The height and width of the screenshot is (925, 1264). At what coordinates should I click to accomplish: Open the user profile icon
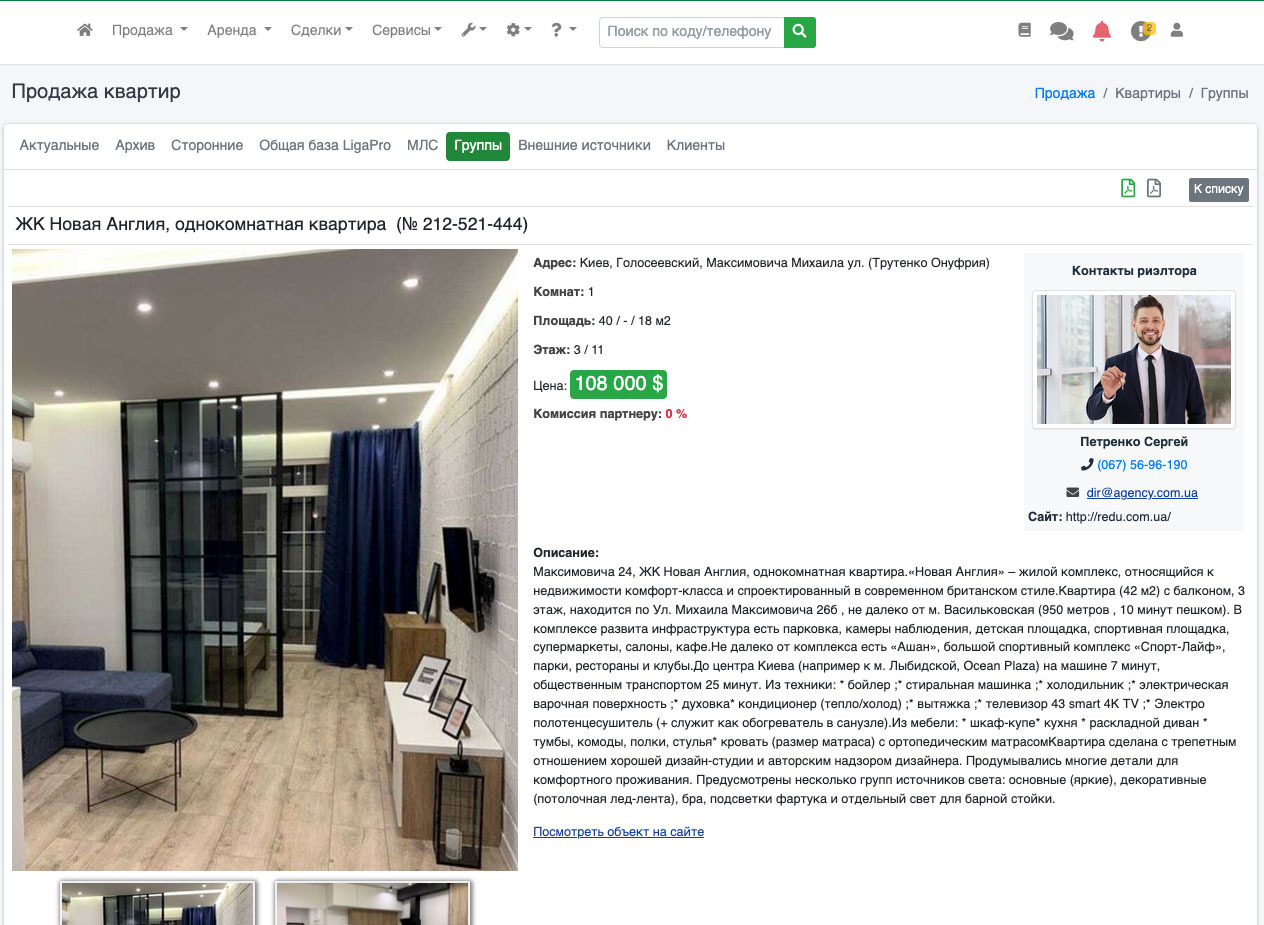(1177, 31)
